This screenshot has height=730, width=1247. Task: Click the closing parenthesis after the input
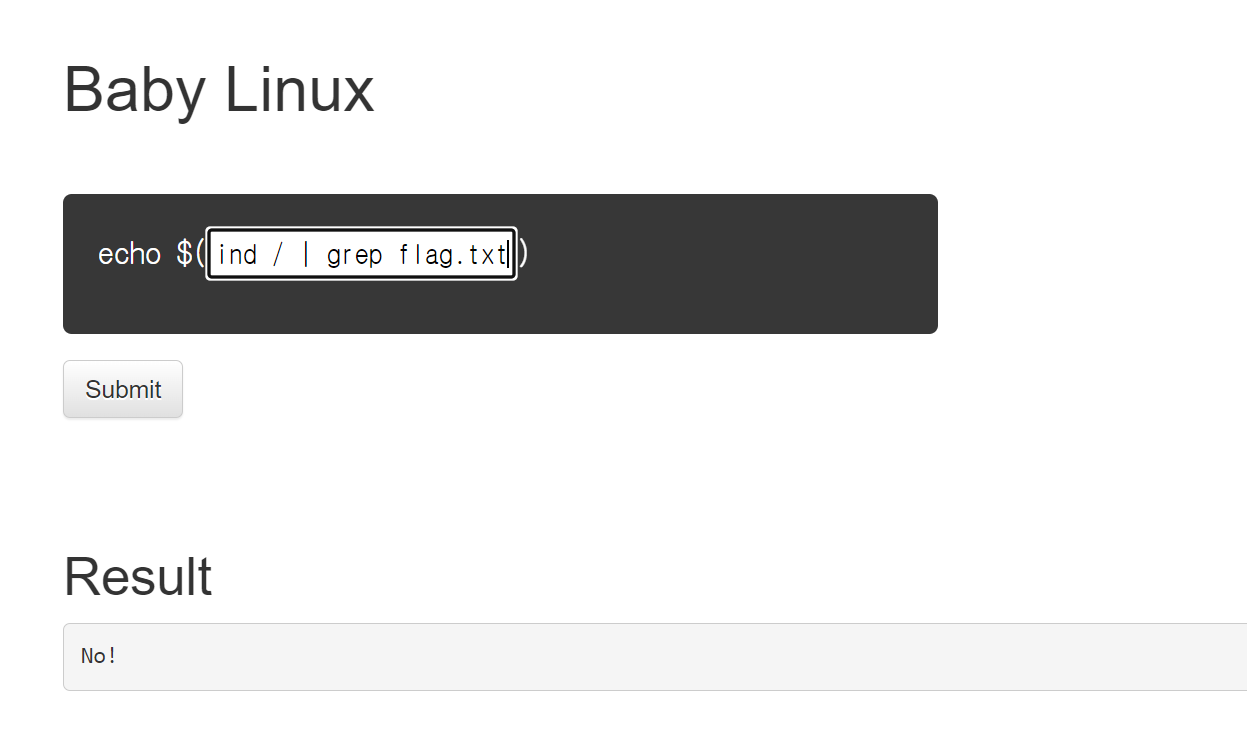[x=523, y=254]
